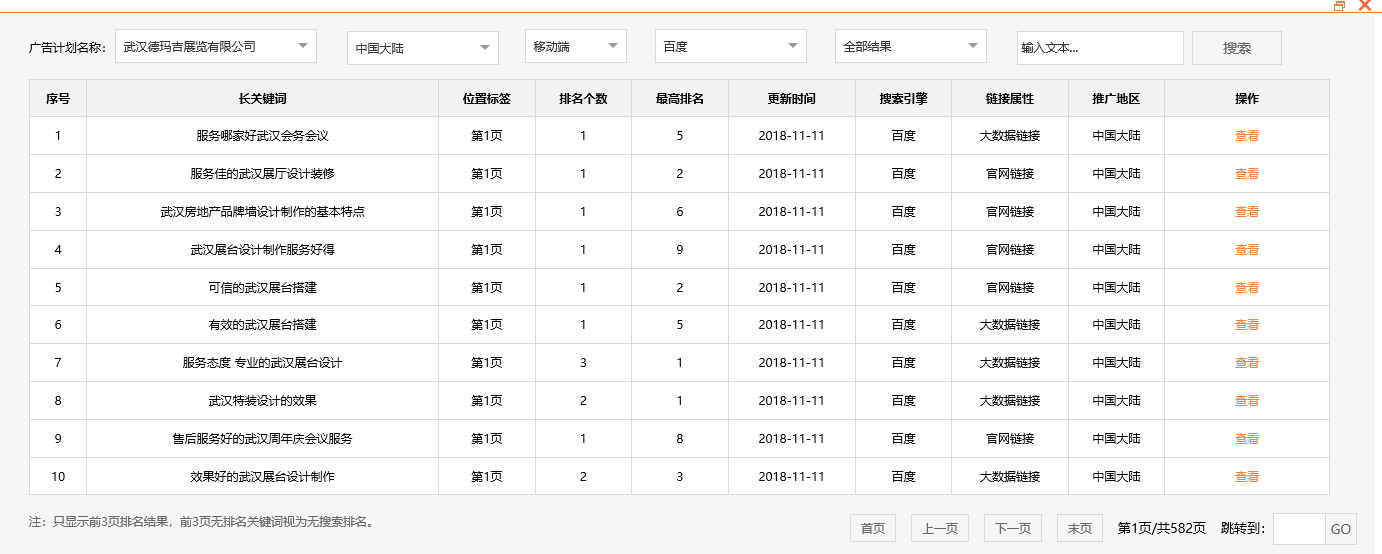Click the 下一页 next page button
1382x554 pixels.
pos(1013,528)
